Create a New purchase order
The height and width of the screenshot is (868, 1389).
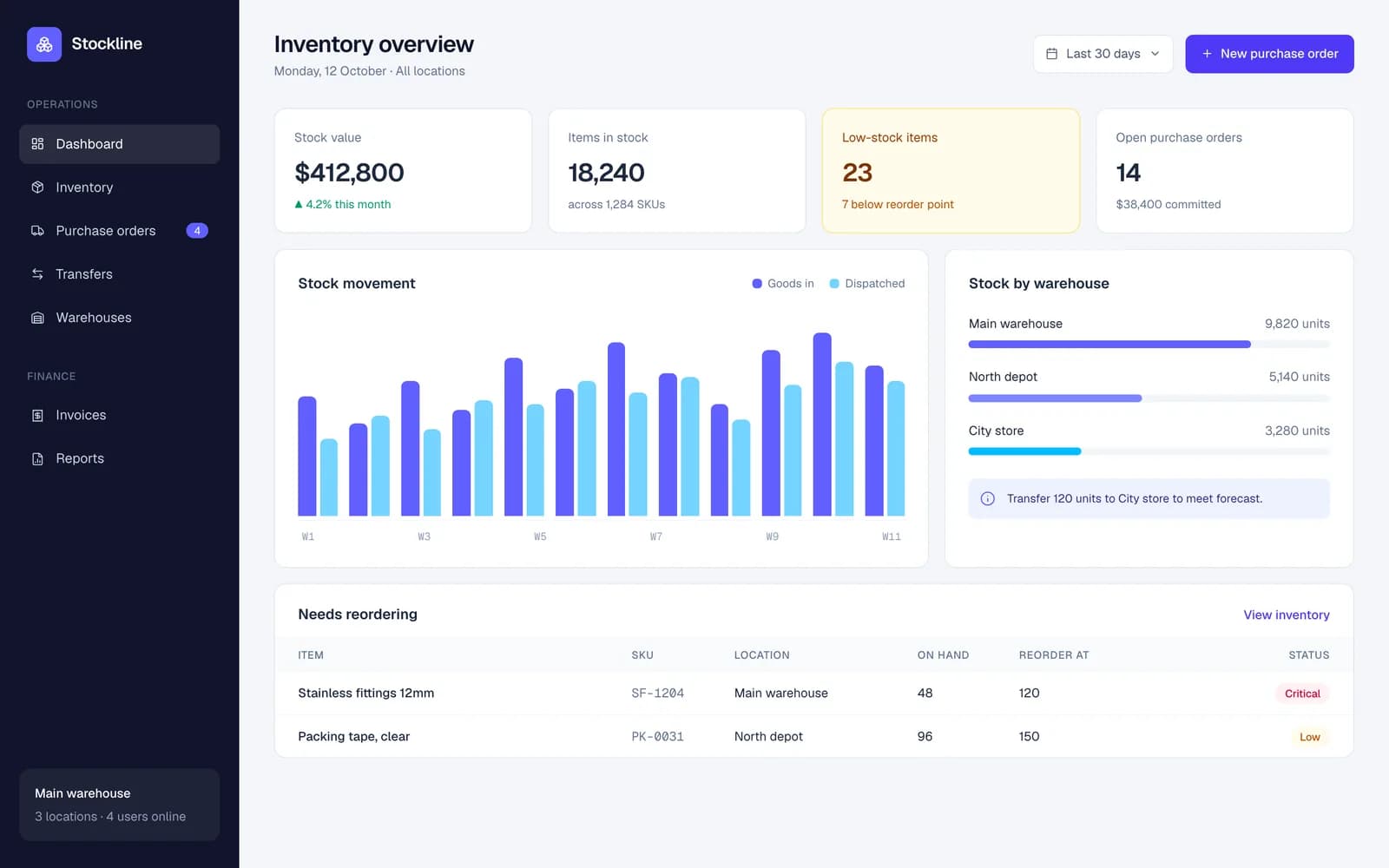(1269, 54)
